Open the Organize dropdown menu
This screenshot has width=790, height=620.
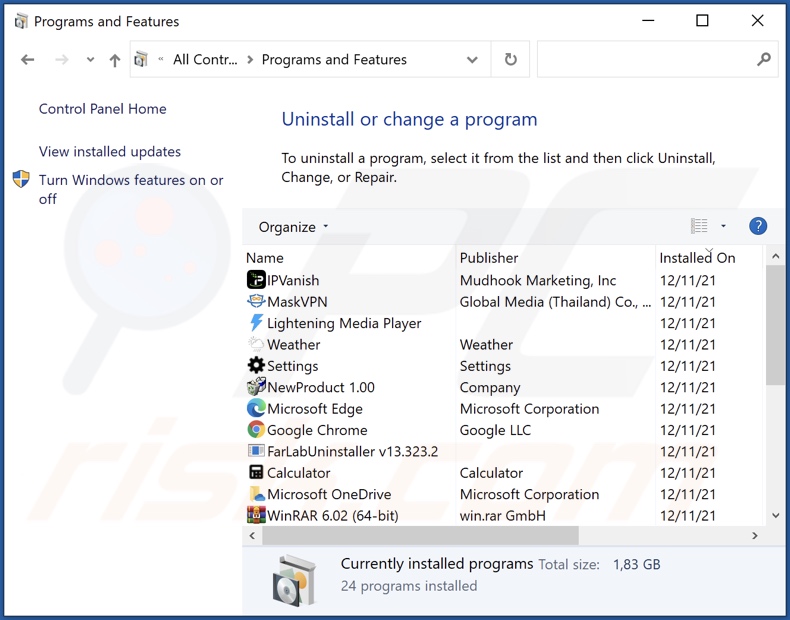(293, 227)
